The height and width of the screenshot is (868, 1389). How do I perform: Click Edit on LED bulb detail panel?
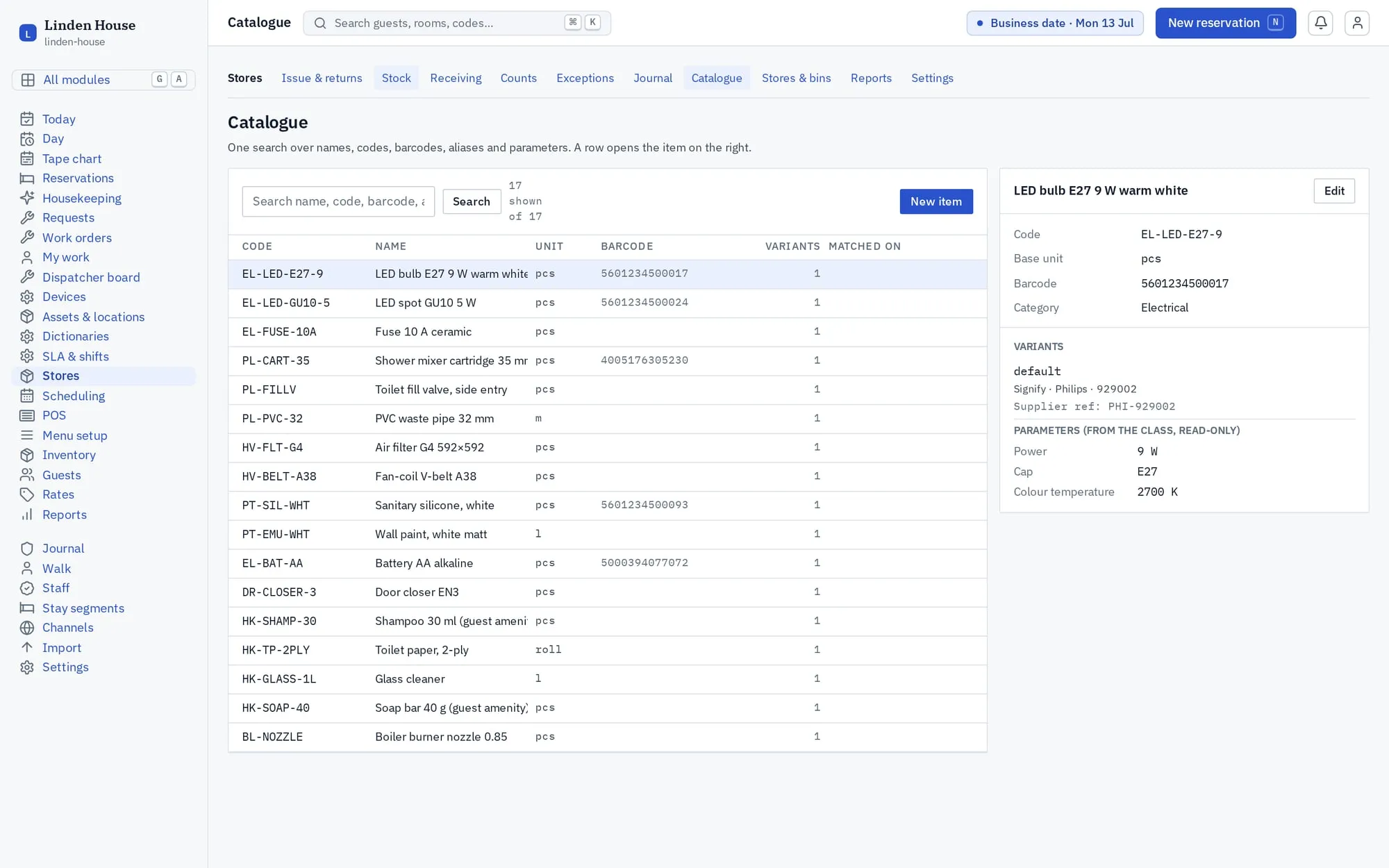point(1334,191)
